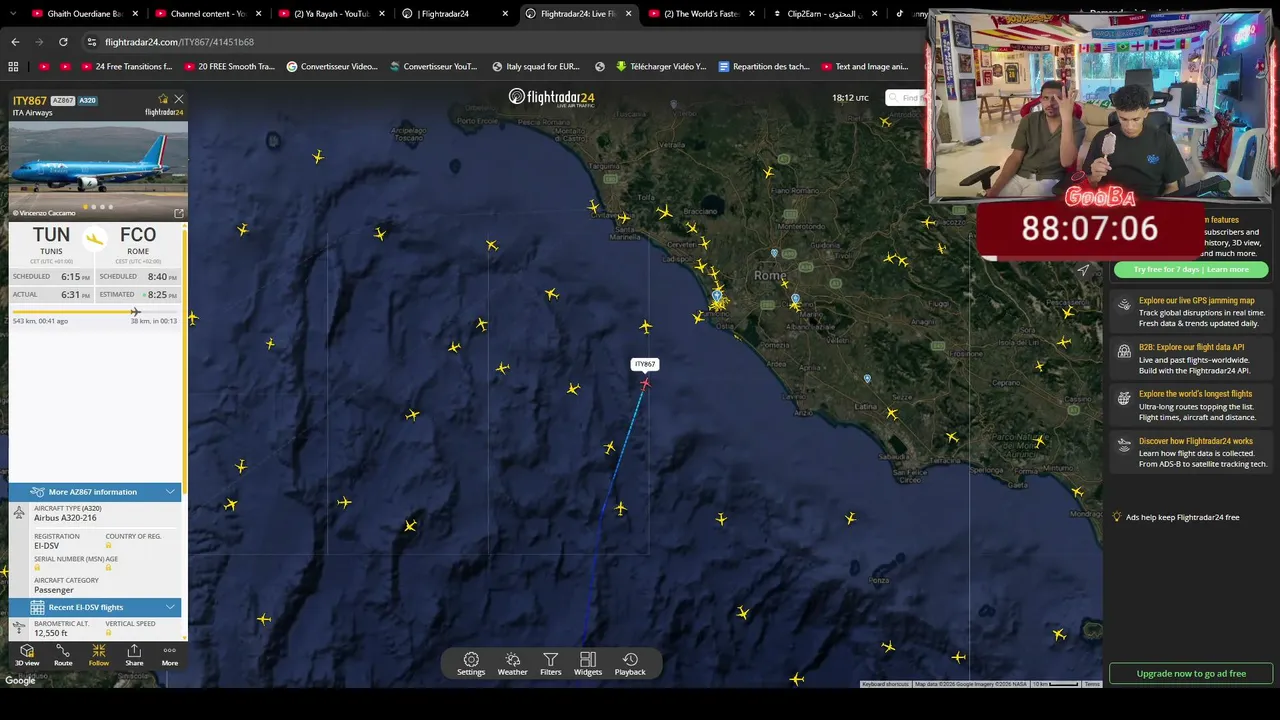
Task: Switch to Ya Rayah YouTube tab
Action: pos(331,14)
